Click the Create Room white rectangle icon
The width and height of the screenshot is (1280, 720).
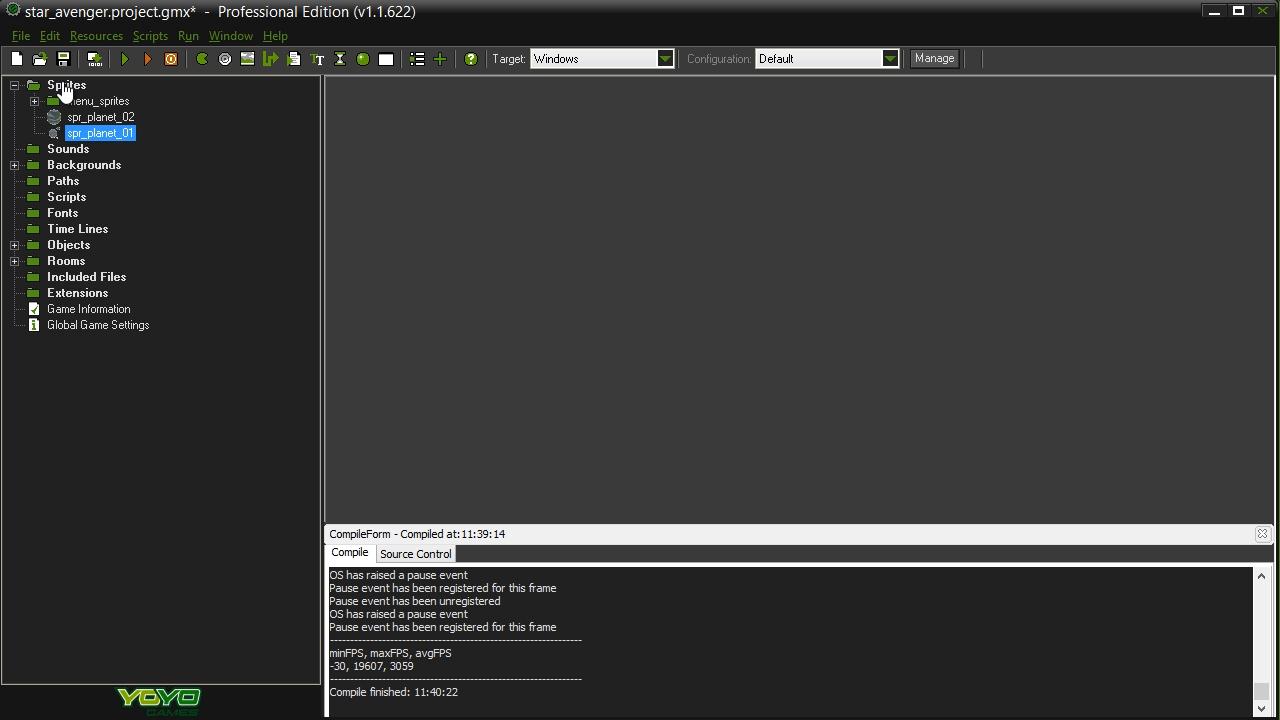point(386,59)
